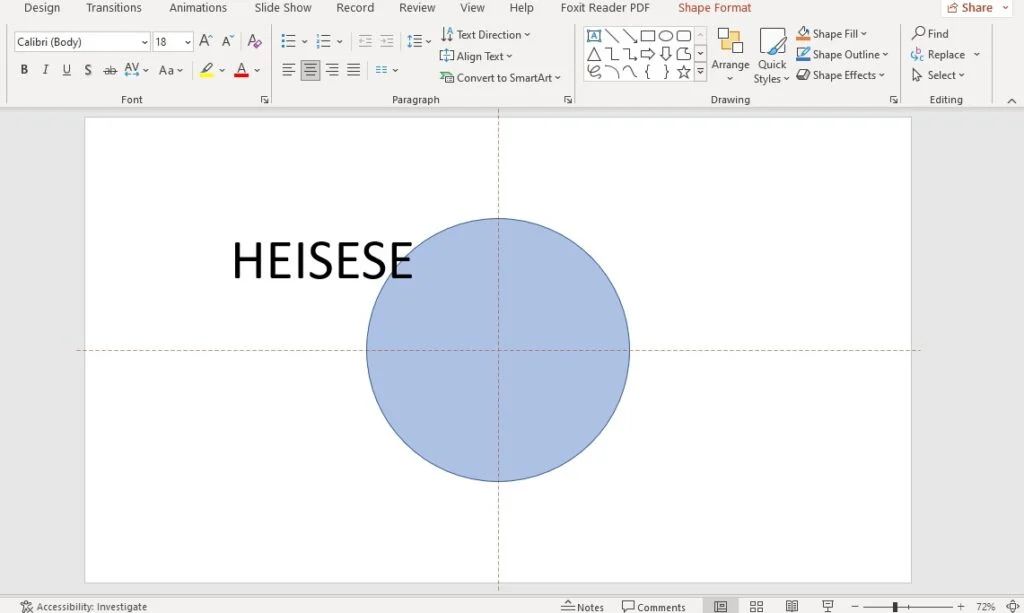Open the Comments pane
This screenshot has width=1024, height=613.
tap(654, 606)
